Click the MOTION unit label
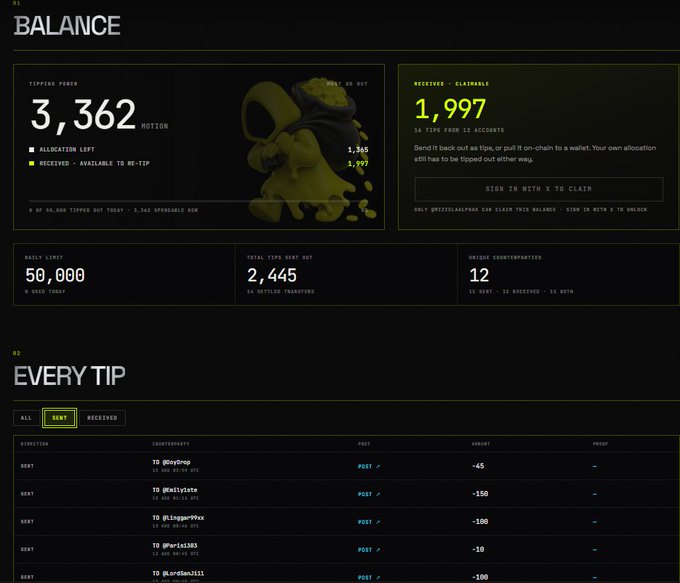Image resolution: width=680 pixels, height=583 pixels. click(154, 126)
